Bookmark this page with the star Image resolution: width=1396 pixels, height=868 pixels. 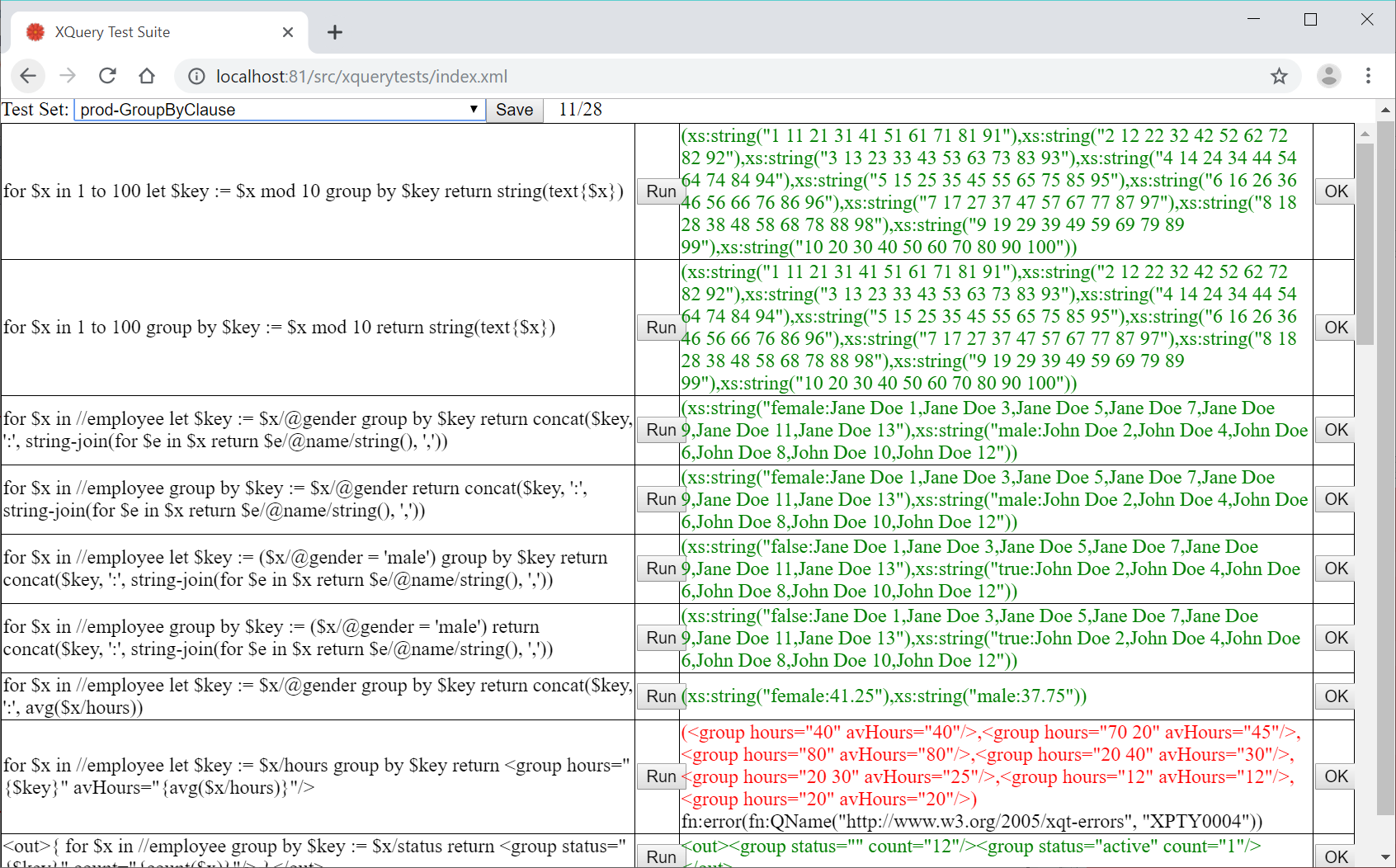[1279, 77]
